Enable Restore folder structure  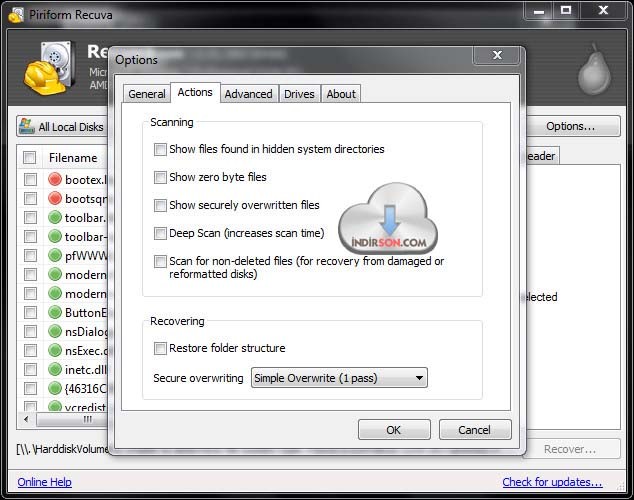pyautogui.click(x=160, y=348)
